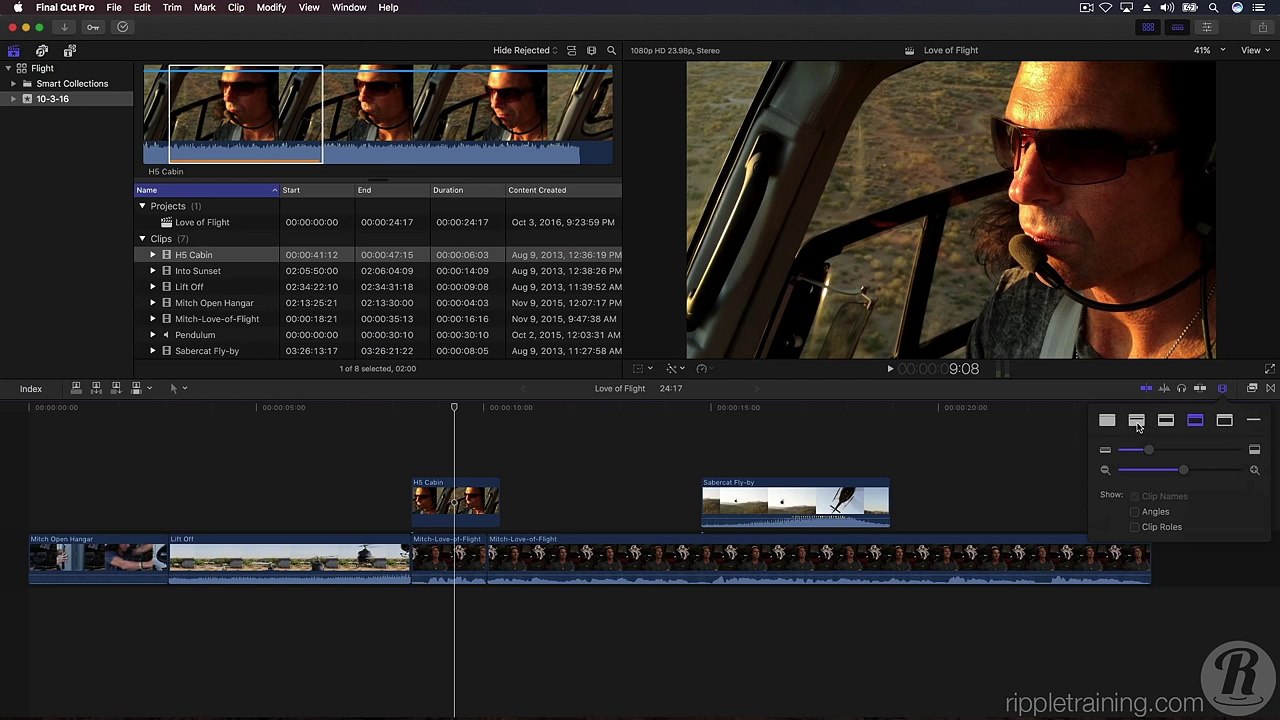Open the Mark menu
The image size is (1280, 720).
(x=204, y=7)
